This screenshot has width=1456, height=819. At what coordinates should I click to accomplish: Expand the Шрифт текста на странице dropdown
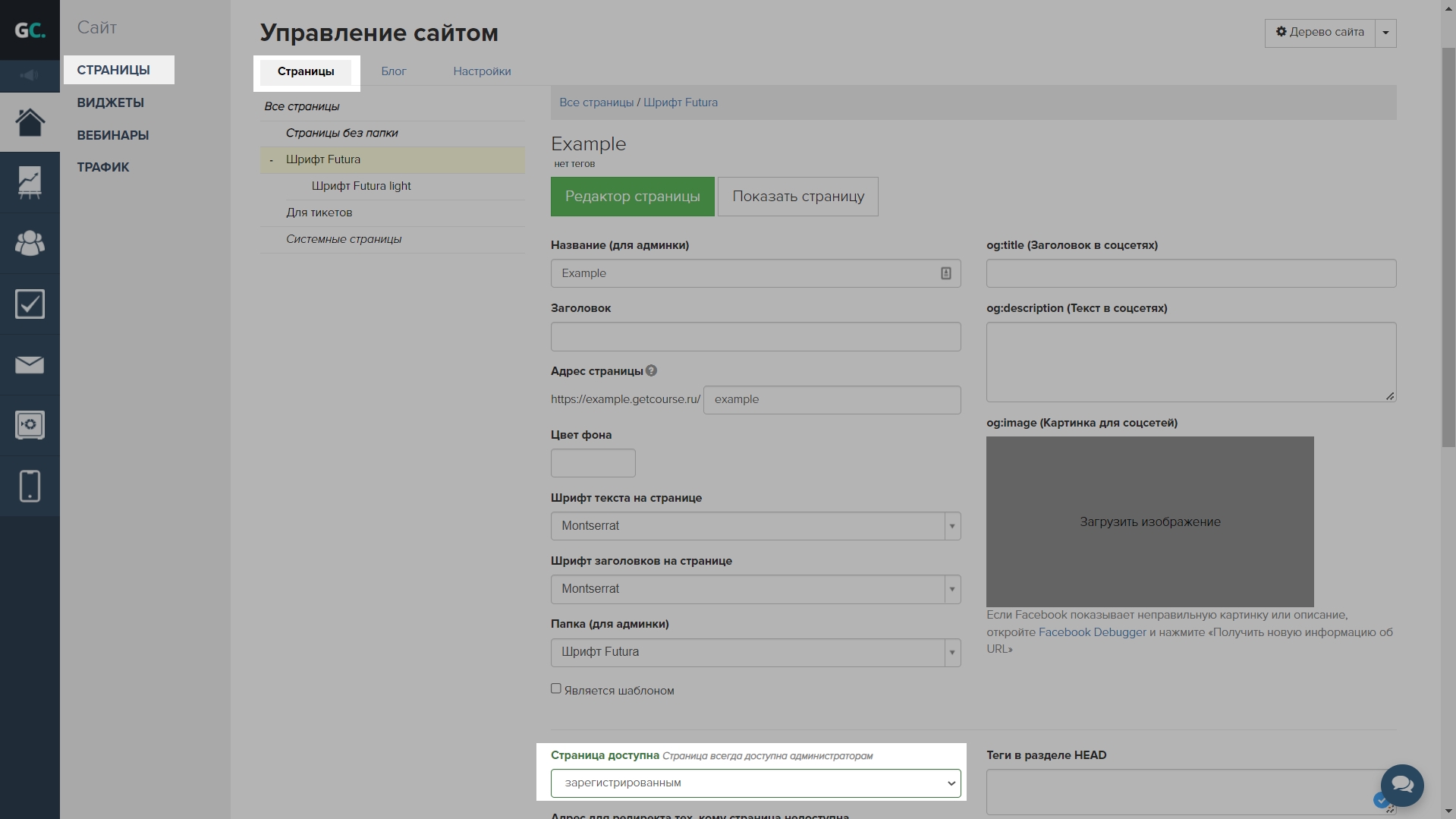pyautogui.click(x=755, y=526)
